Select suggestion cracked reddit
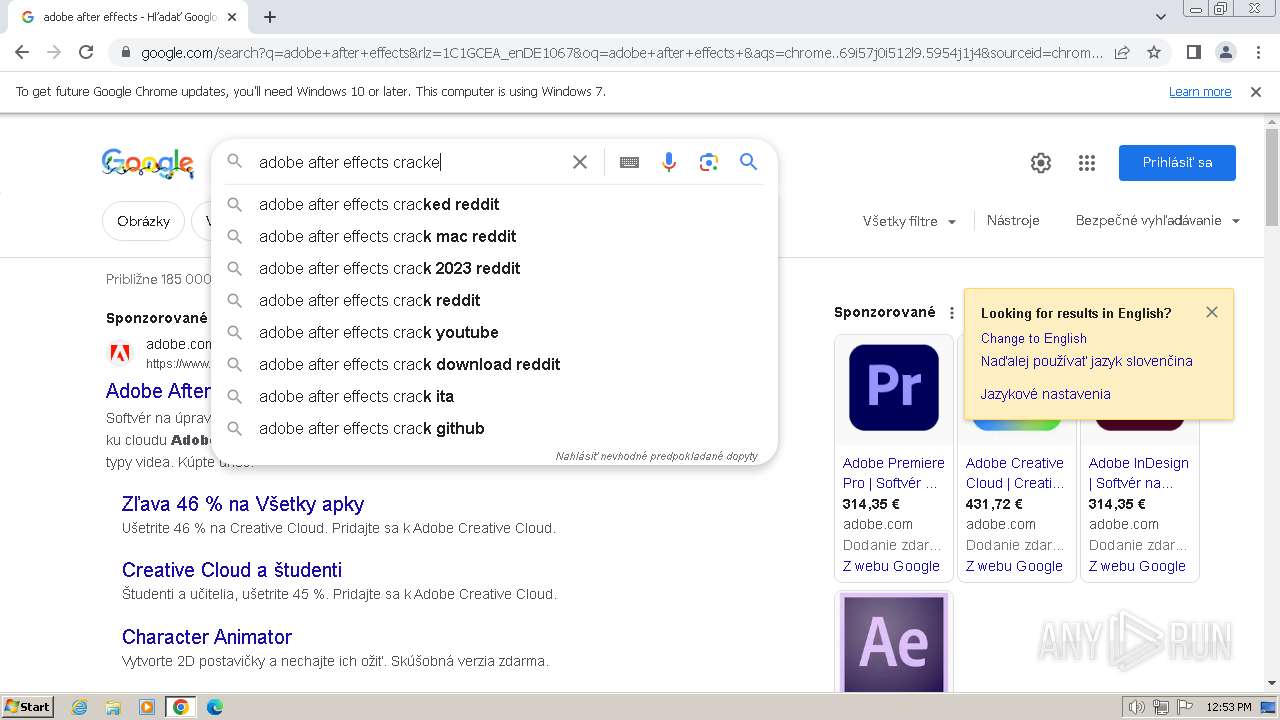 [x=494, y=204]
